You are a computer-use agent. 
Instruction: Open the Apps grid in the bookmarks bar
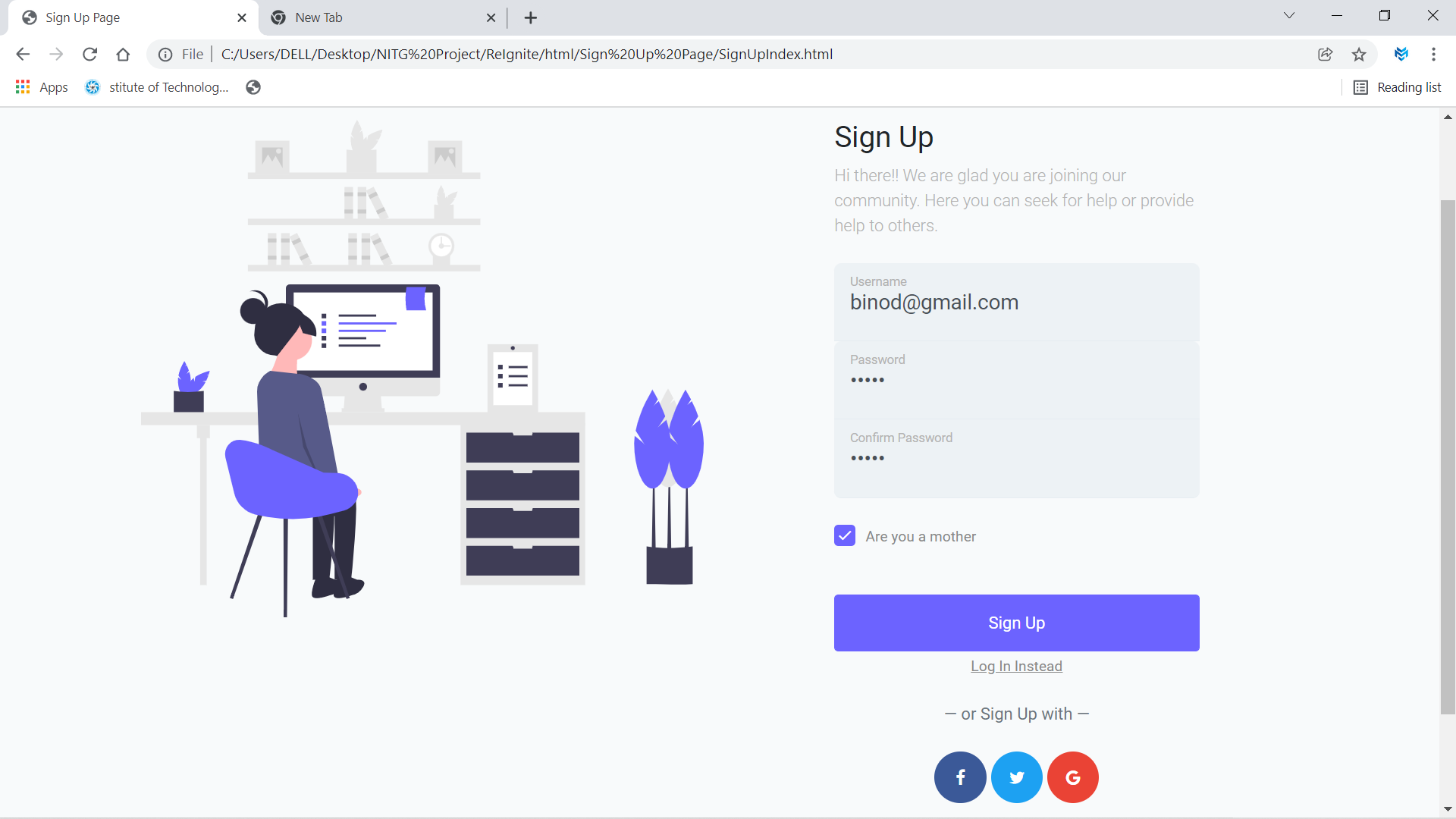[42, 87]
